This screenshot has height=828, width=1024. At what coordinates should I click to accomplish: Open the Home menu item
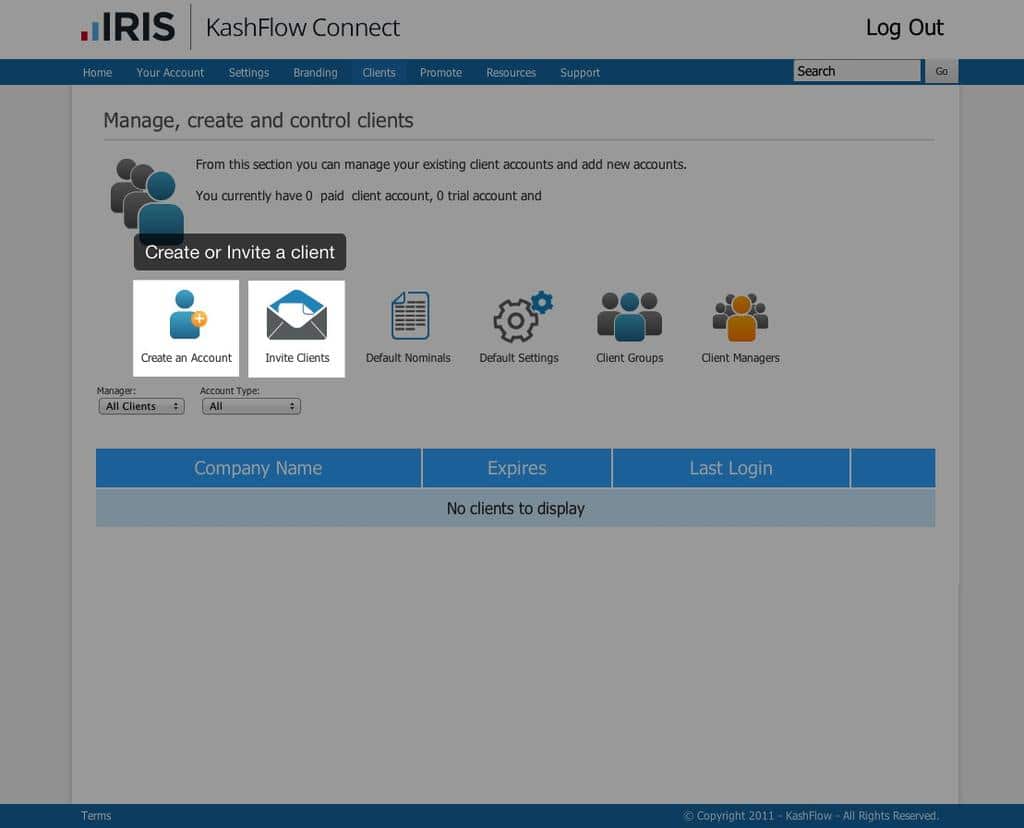point(97,72)
